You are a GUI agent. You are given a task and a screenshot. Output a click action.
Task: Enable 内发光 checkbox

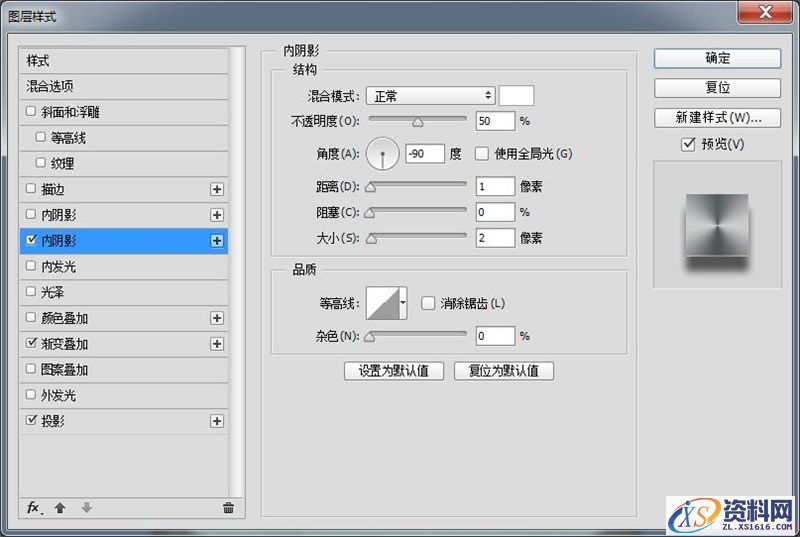tap(31, 266)
